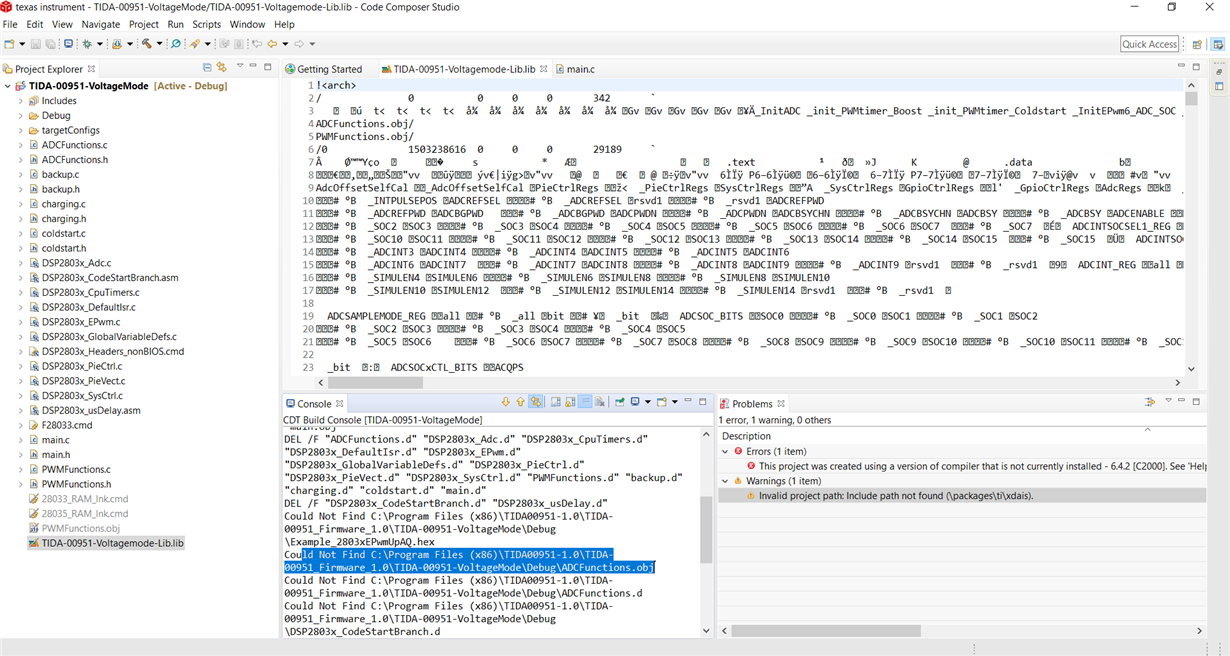
Task: Select DSP2803x_EPwm.c file
Action: coord(80,322)
